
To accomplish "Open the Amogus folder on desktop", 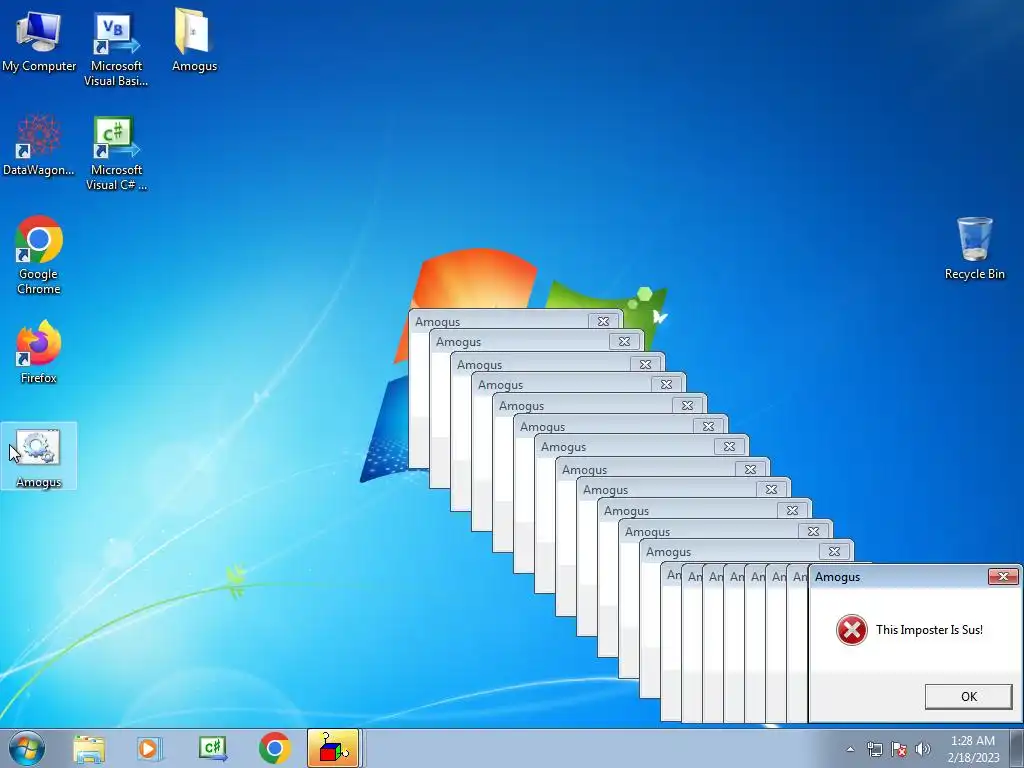I will (194, 40).
